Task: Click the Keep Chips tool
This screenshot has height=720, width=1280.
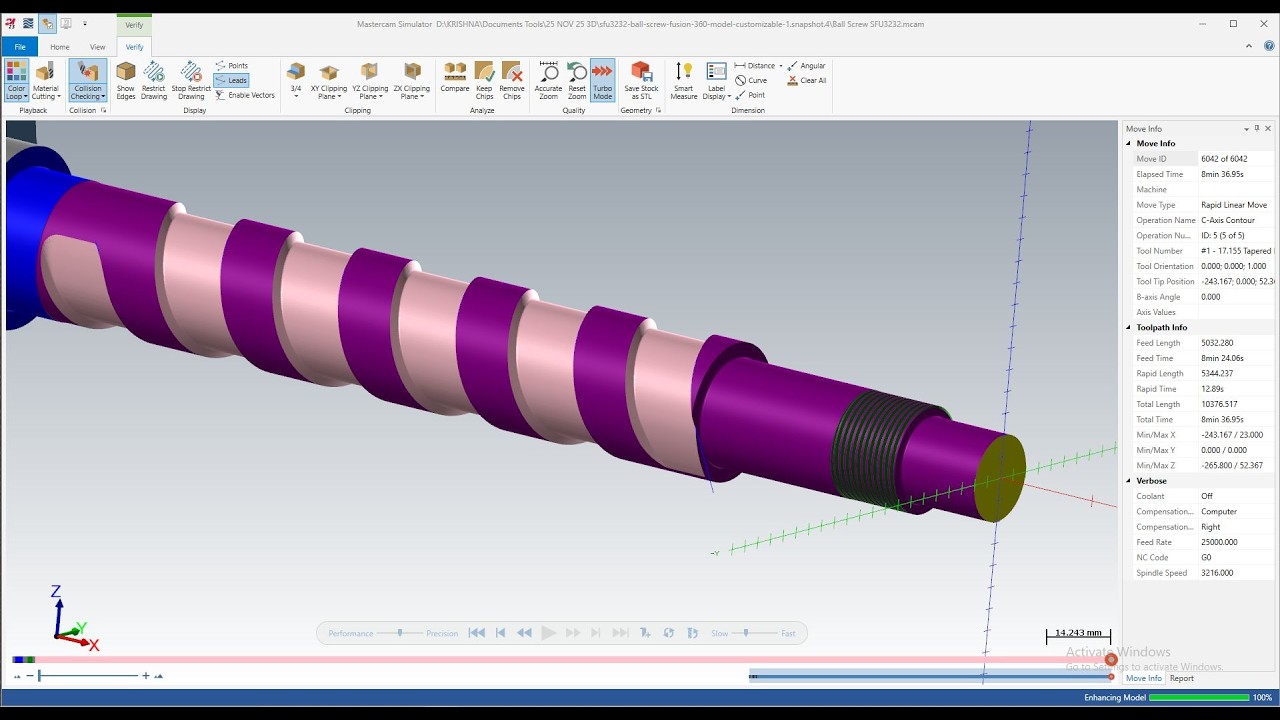Action: click(484, 80)
